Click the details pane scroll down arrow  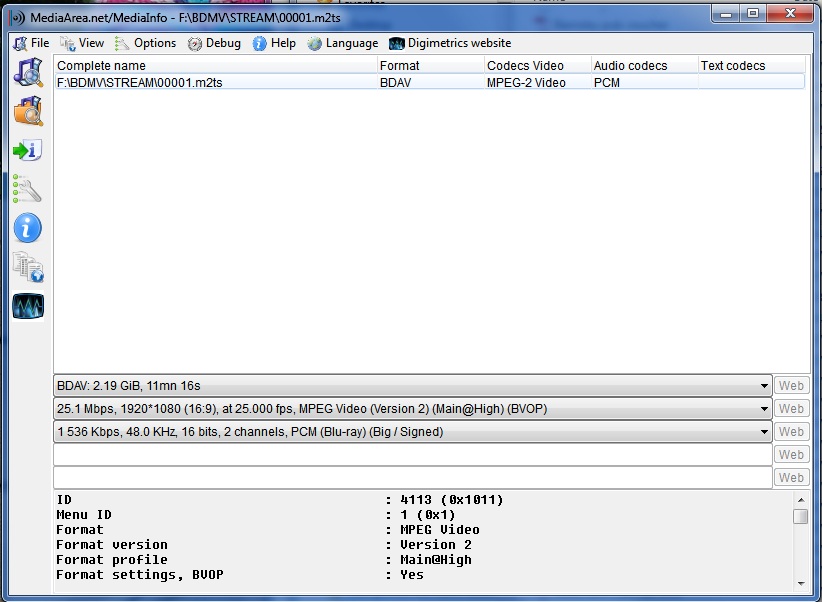[x=801, y=584]
